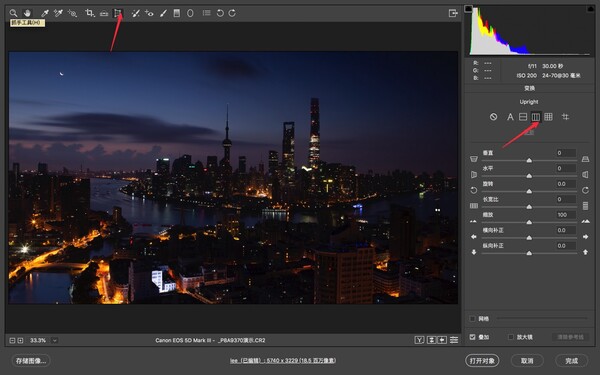This screenshot has width=600, height=375.
Task: Toggle highlight clipping warning in histogram
Action: 591,9
